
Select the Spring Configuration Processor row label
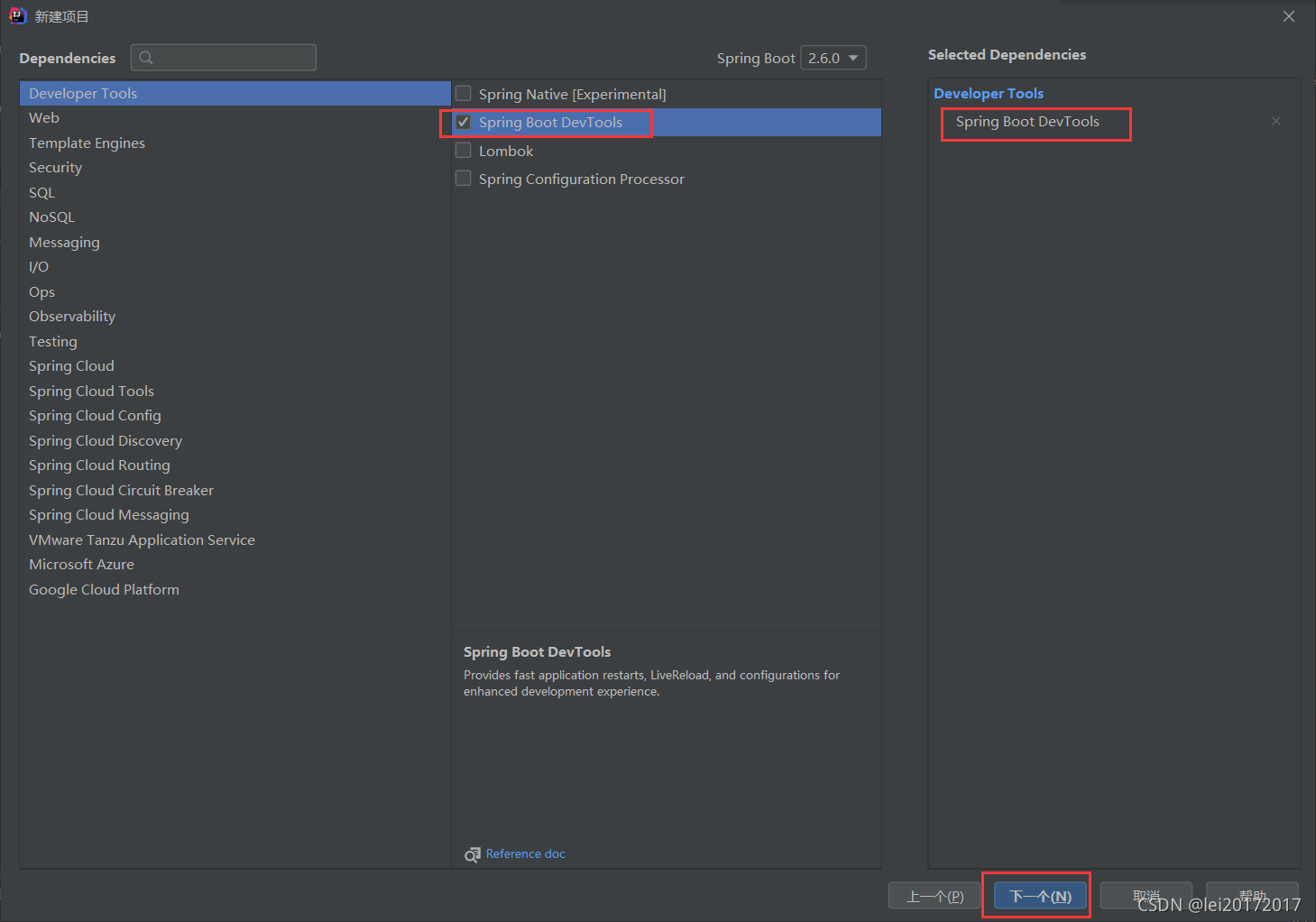581,179
